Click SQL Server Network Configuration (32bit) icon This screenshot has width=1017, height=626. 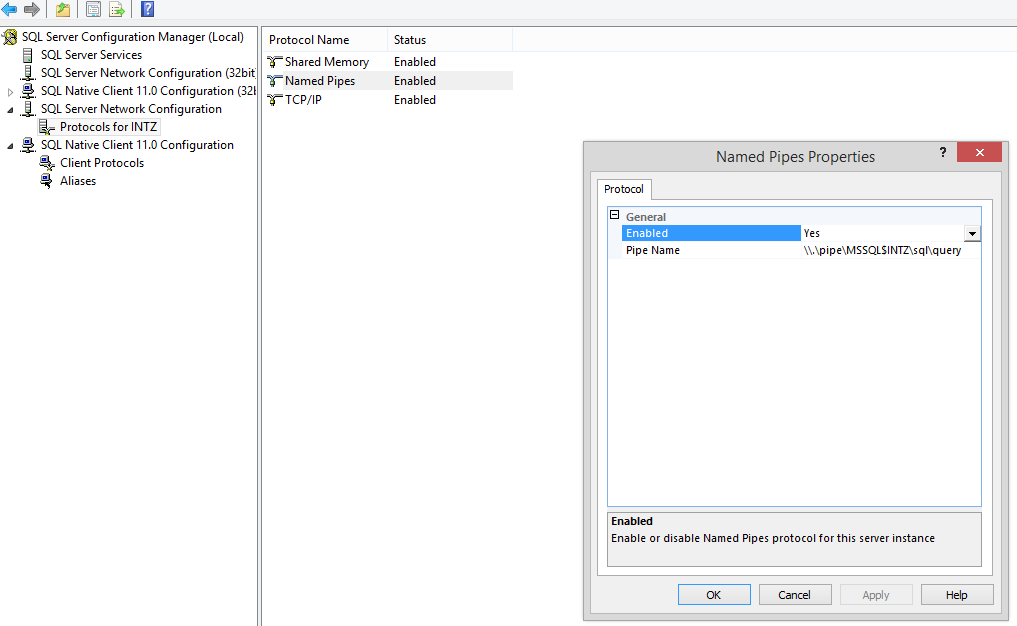[28, 73]
